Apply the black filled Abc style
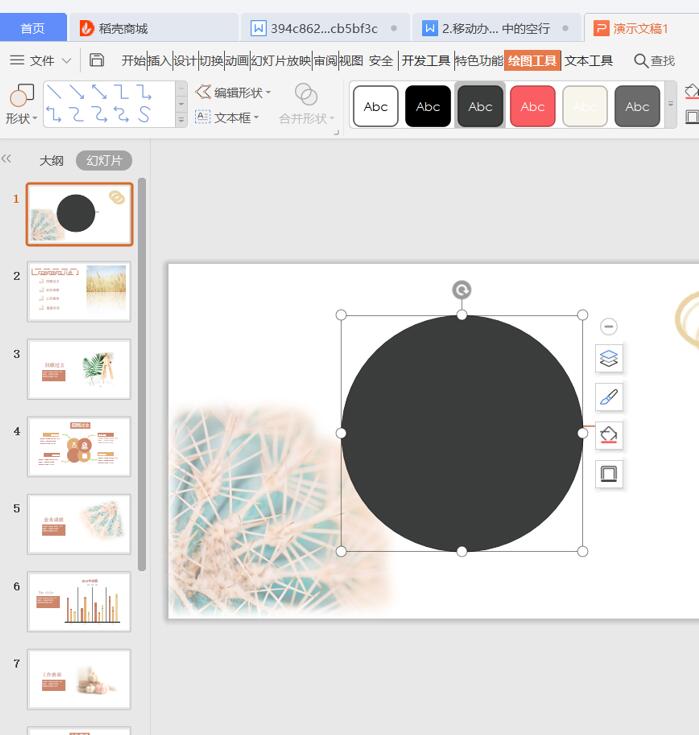Image resolution: width=699 pixels, height=735 pixels. (x=428, y=106)
